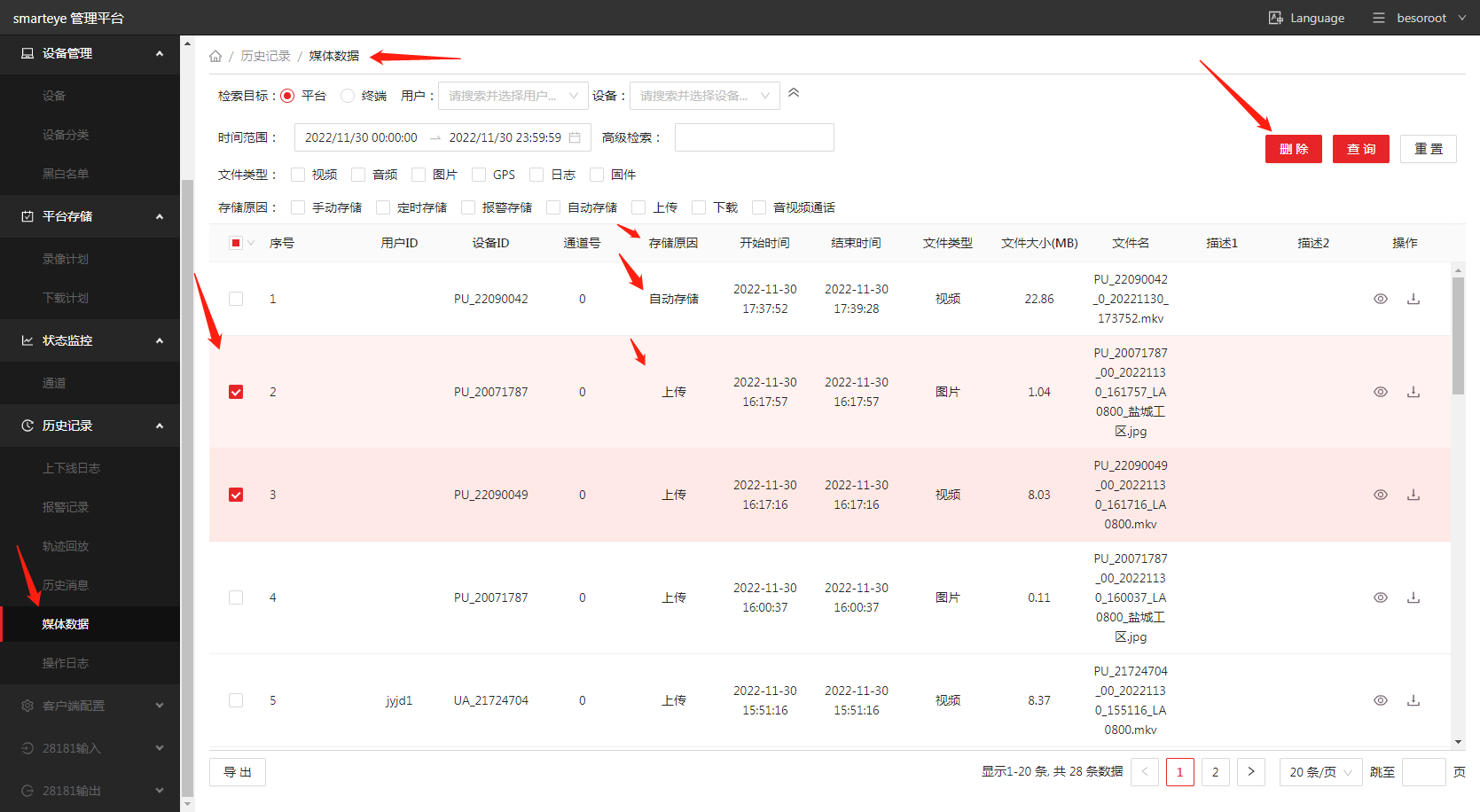Viewport: 1480px width, 812px height.
Task: Click the 设备管理 monitor icon
Action: (27, 53)
